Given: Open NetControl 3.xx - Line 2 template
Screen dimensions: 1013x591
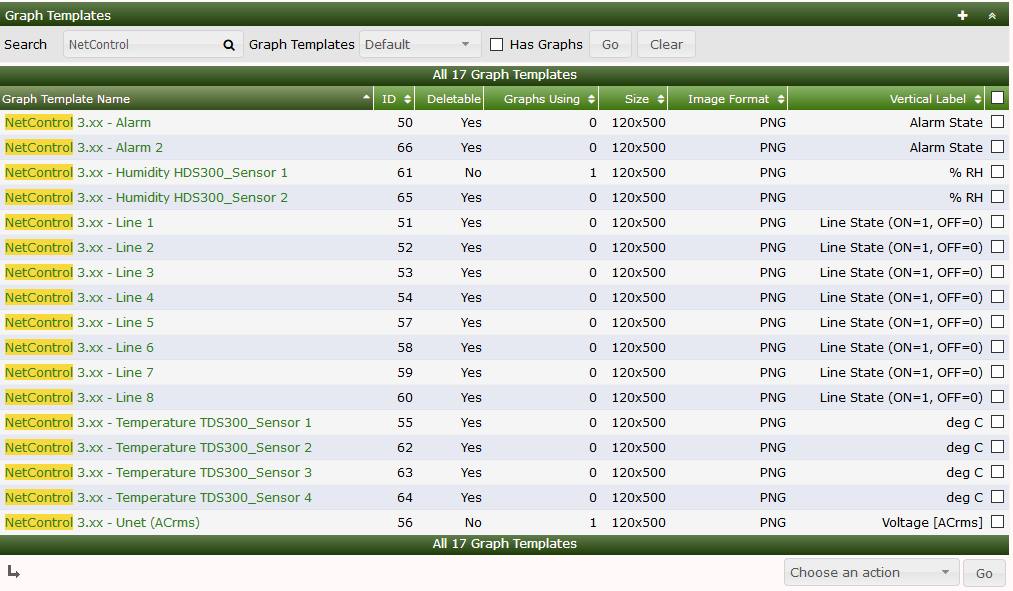Looking at the screenshot, I should click(79, 247).
